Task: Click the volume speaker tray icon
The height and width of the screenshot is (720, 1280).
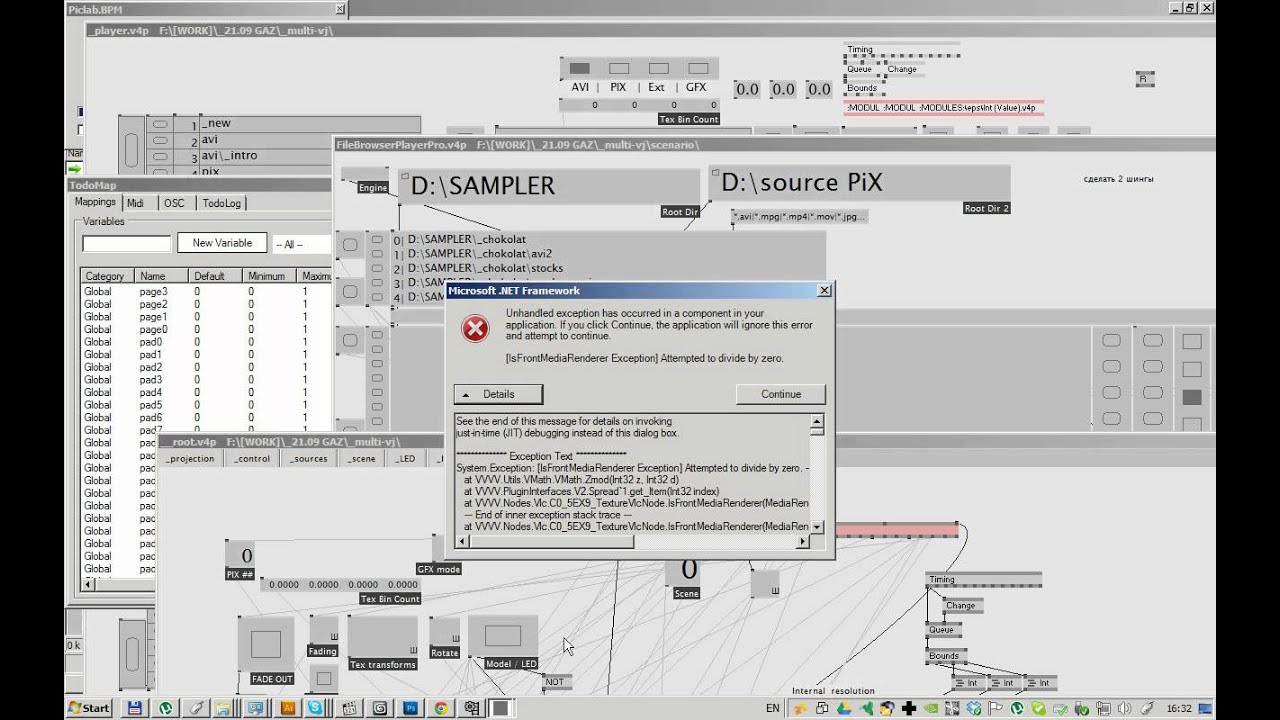Action: point(1124,708)
